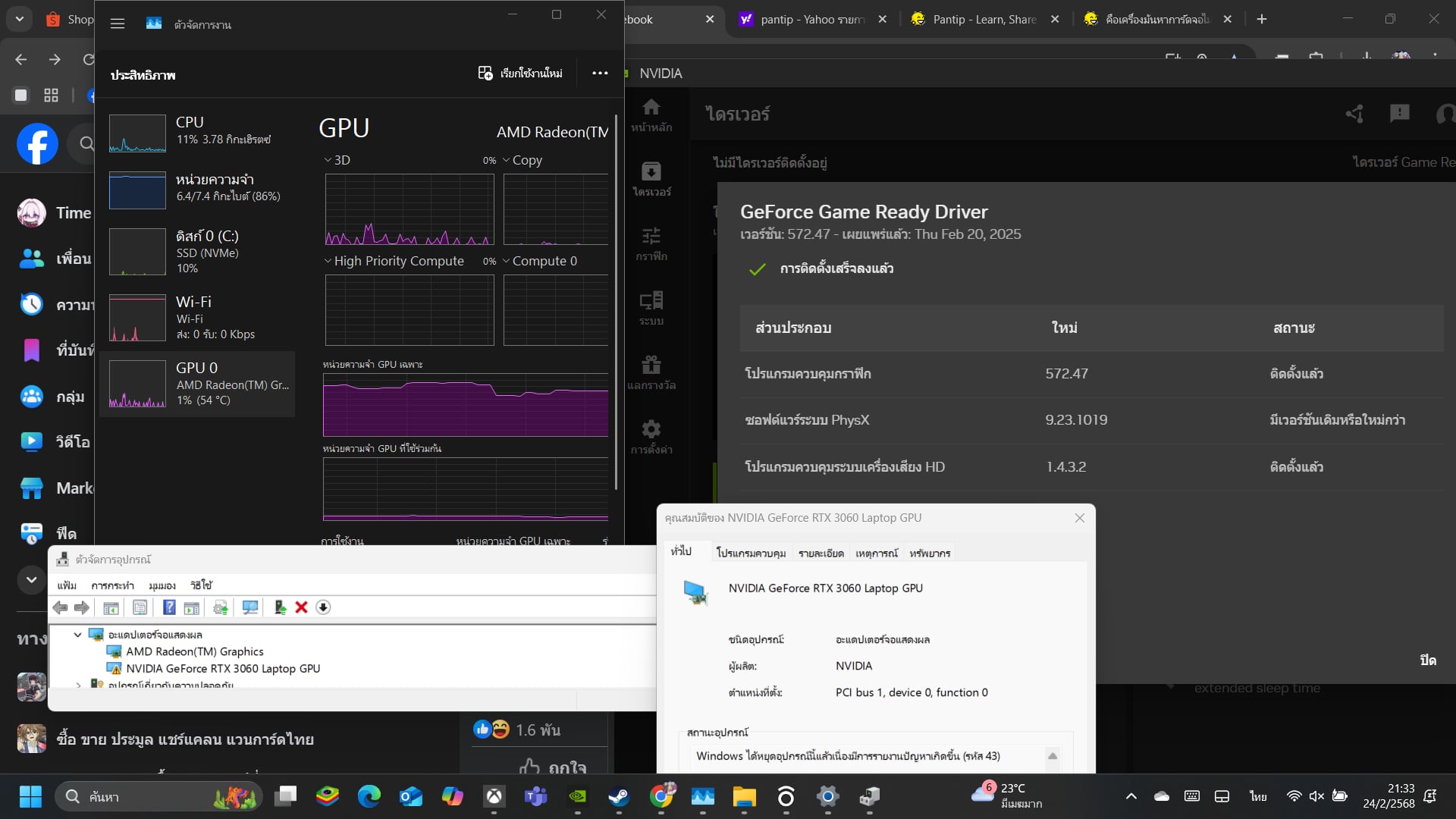Click Device Manager forward arrow toolbar icon
1456x819 pixels.
(x=82, y=607)
